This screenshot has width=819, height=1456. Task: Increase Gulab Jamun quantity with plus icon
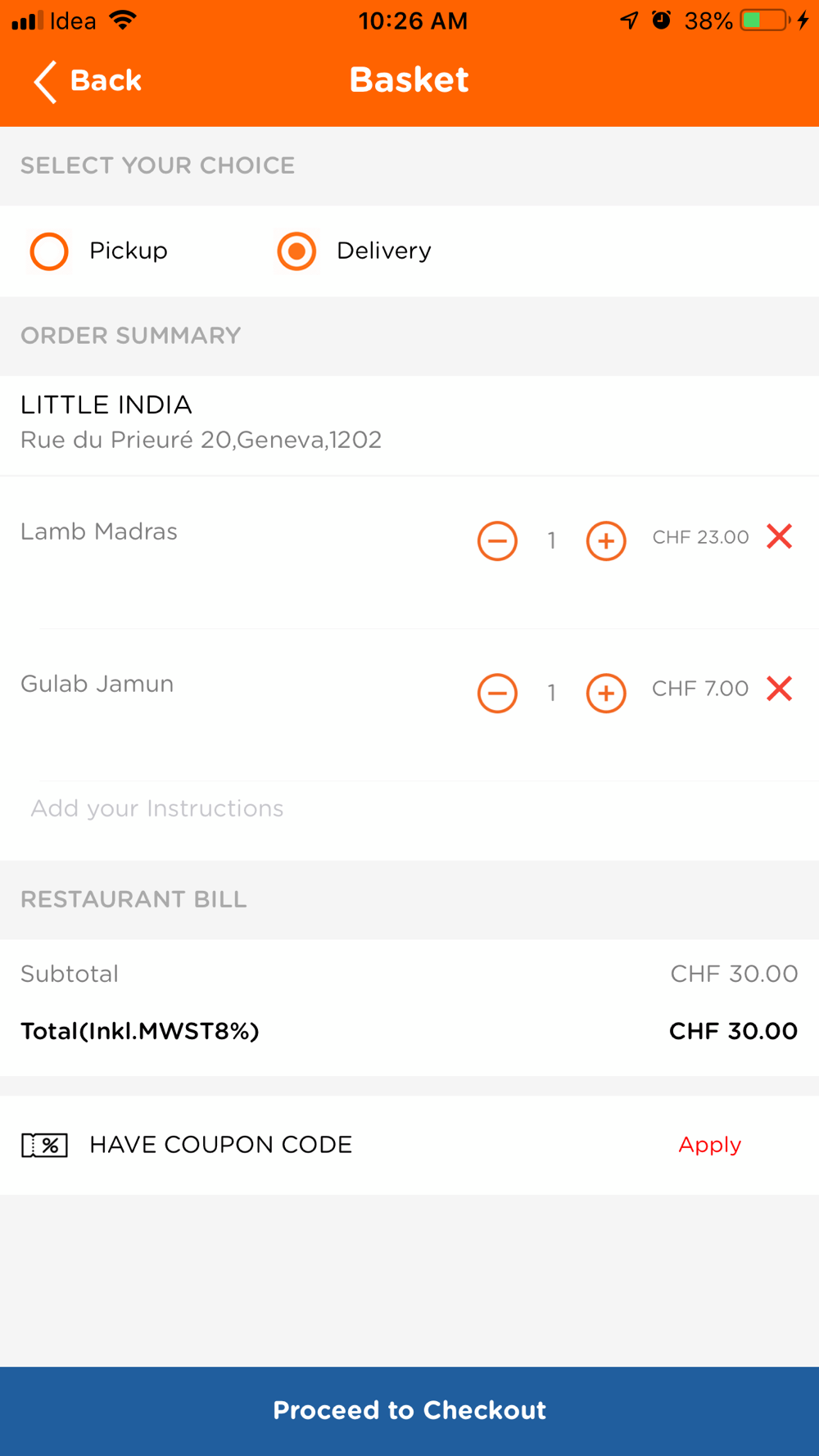click(606, 694)
